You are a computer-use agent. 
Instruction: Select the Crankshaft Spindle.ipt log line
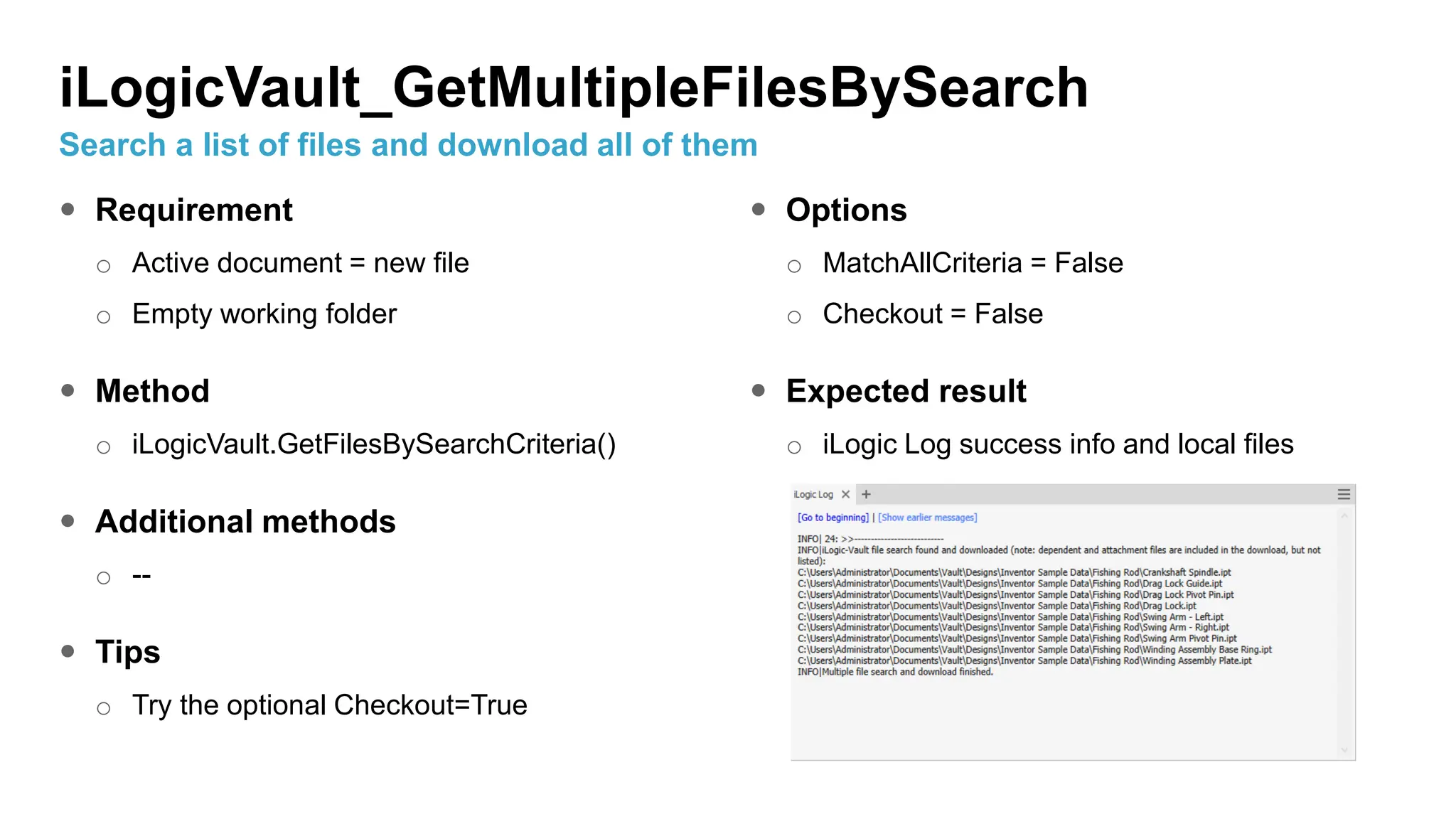(1014, 572)
